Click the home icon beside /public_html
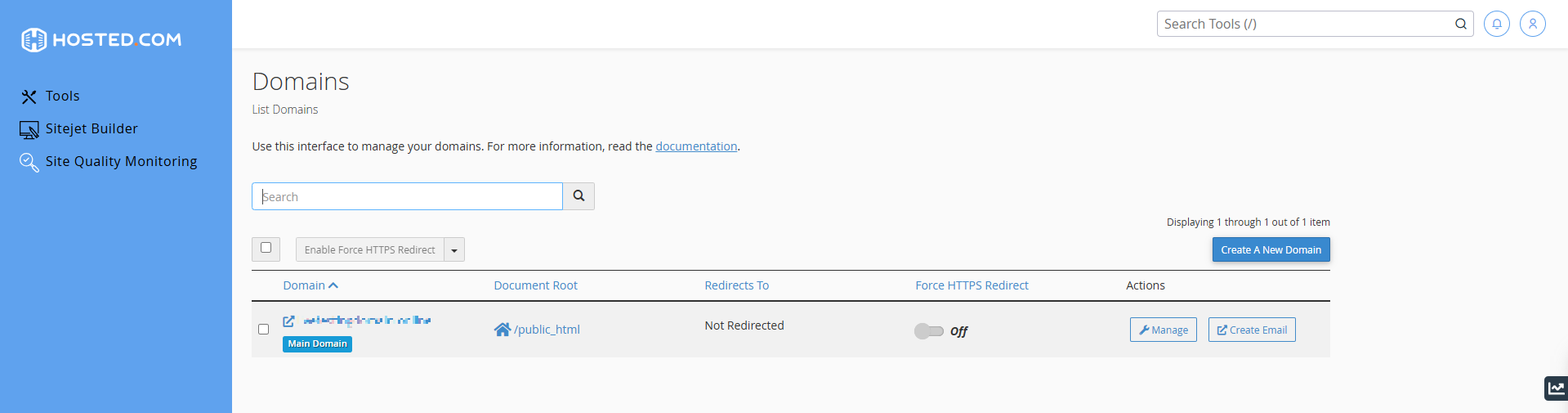The image size is (1568, 413). coord(502,330)
